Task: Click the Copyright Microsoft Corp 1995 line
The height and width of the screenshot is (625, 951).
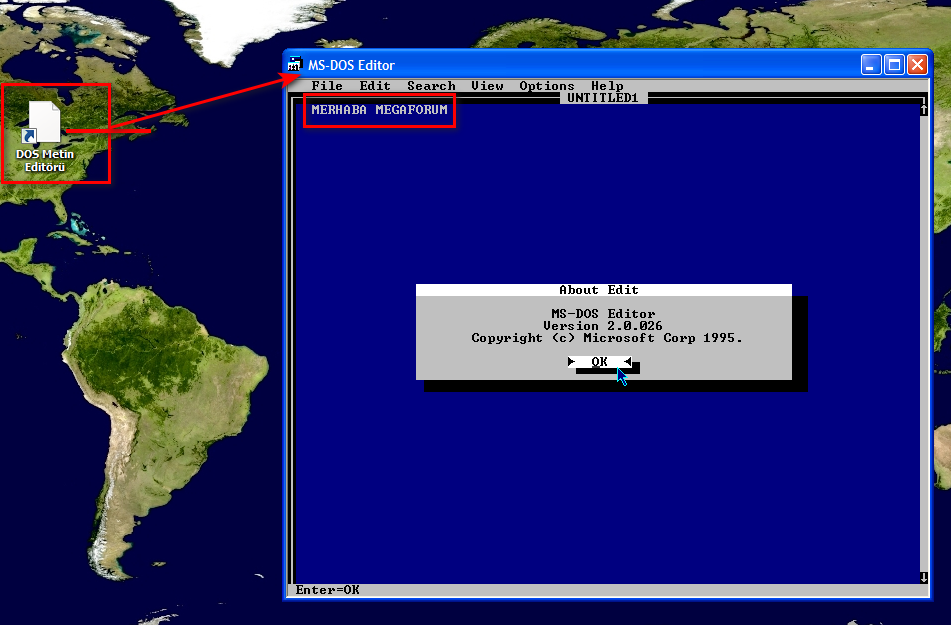Action: tap(607, 338)
